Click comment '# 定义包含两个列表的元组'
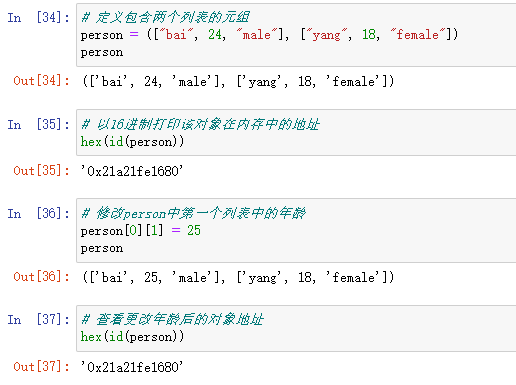 165,17
